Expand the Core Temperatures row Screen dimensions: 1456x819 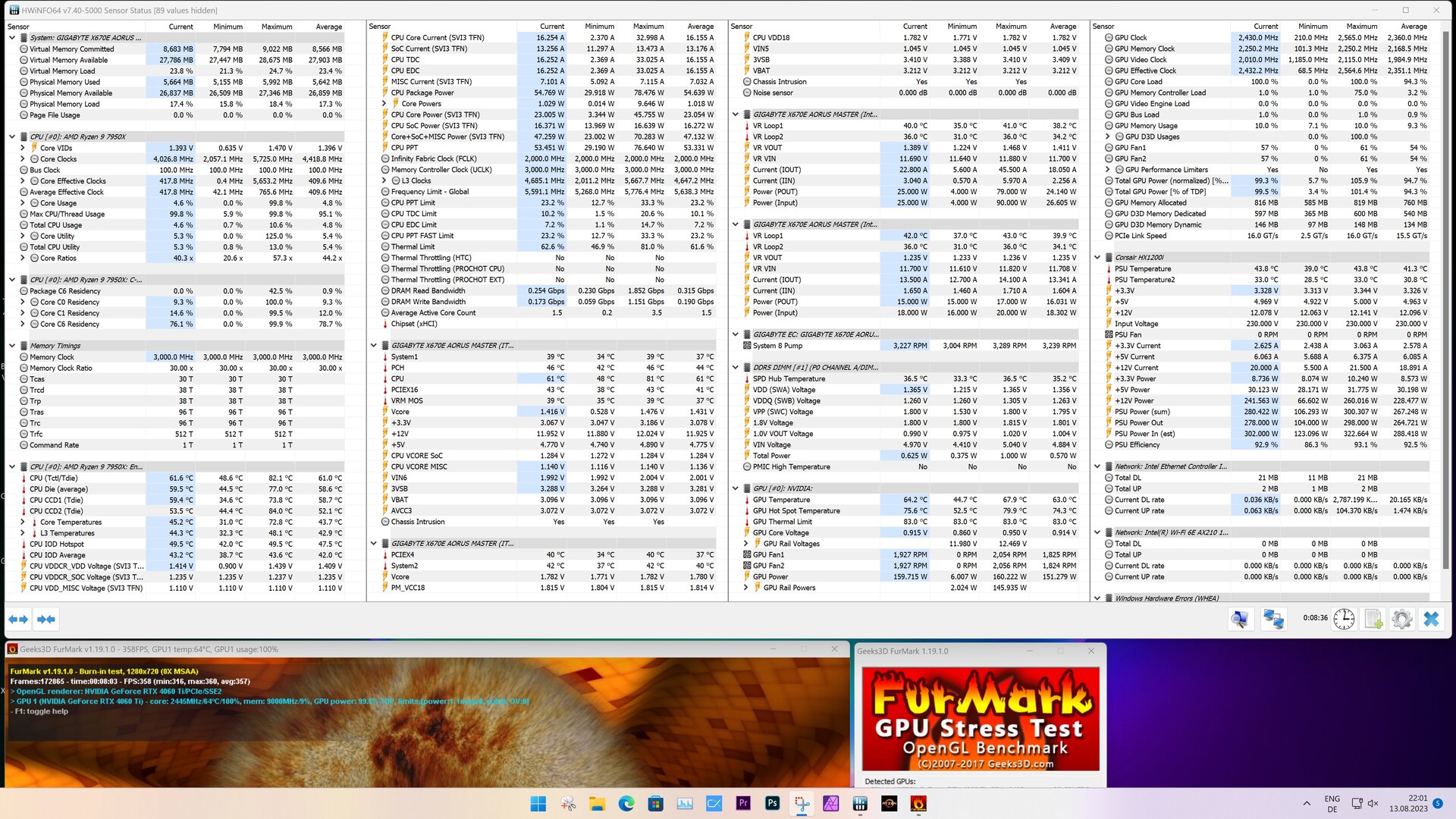pyautogui.click(x=23, y=522)
